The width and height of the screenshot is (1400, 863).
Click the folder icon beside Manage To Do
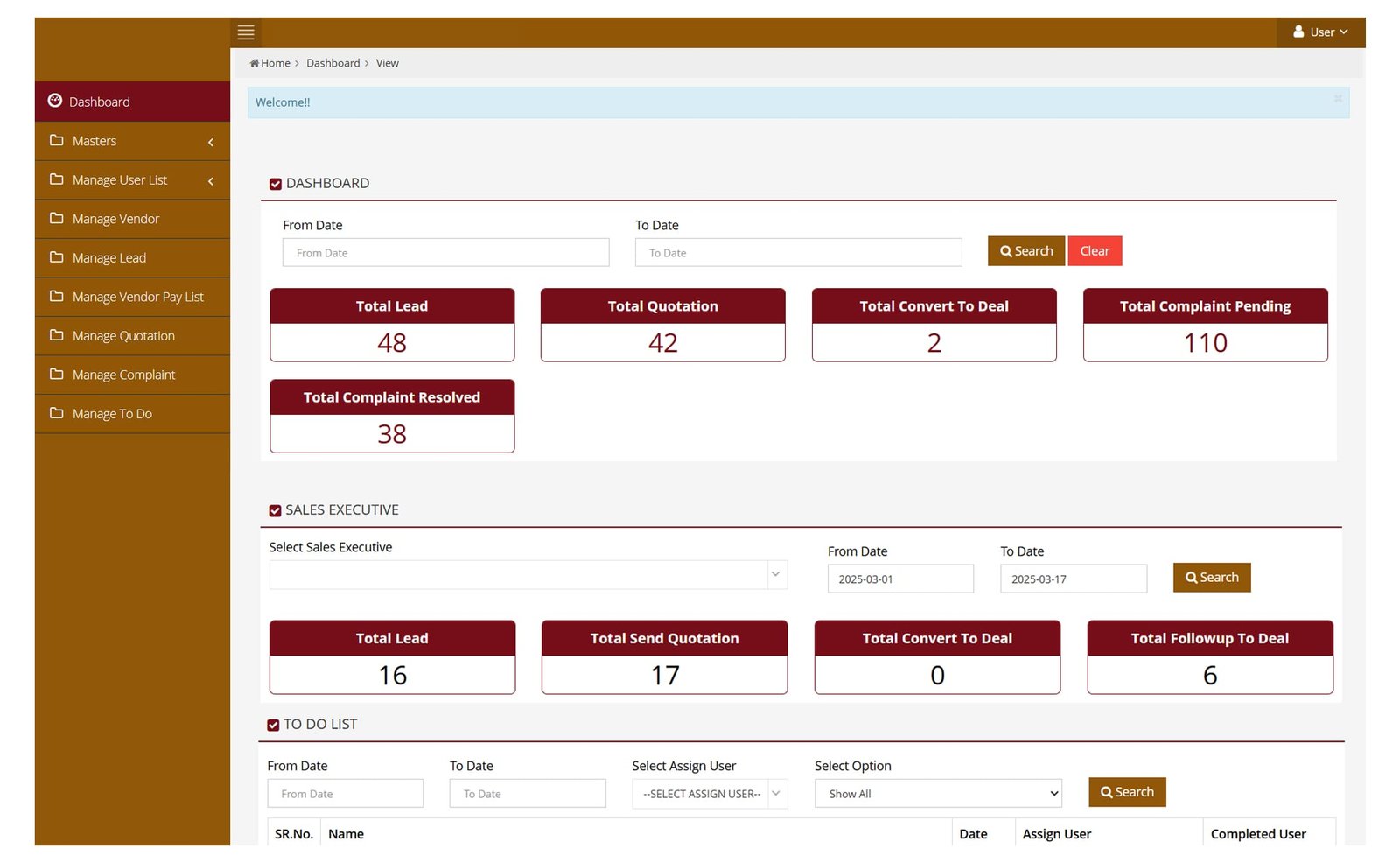tap(57, 413)
